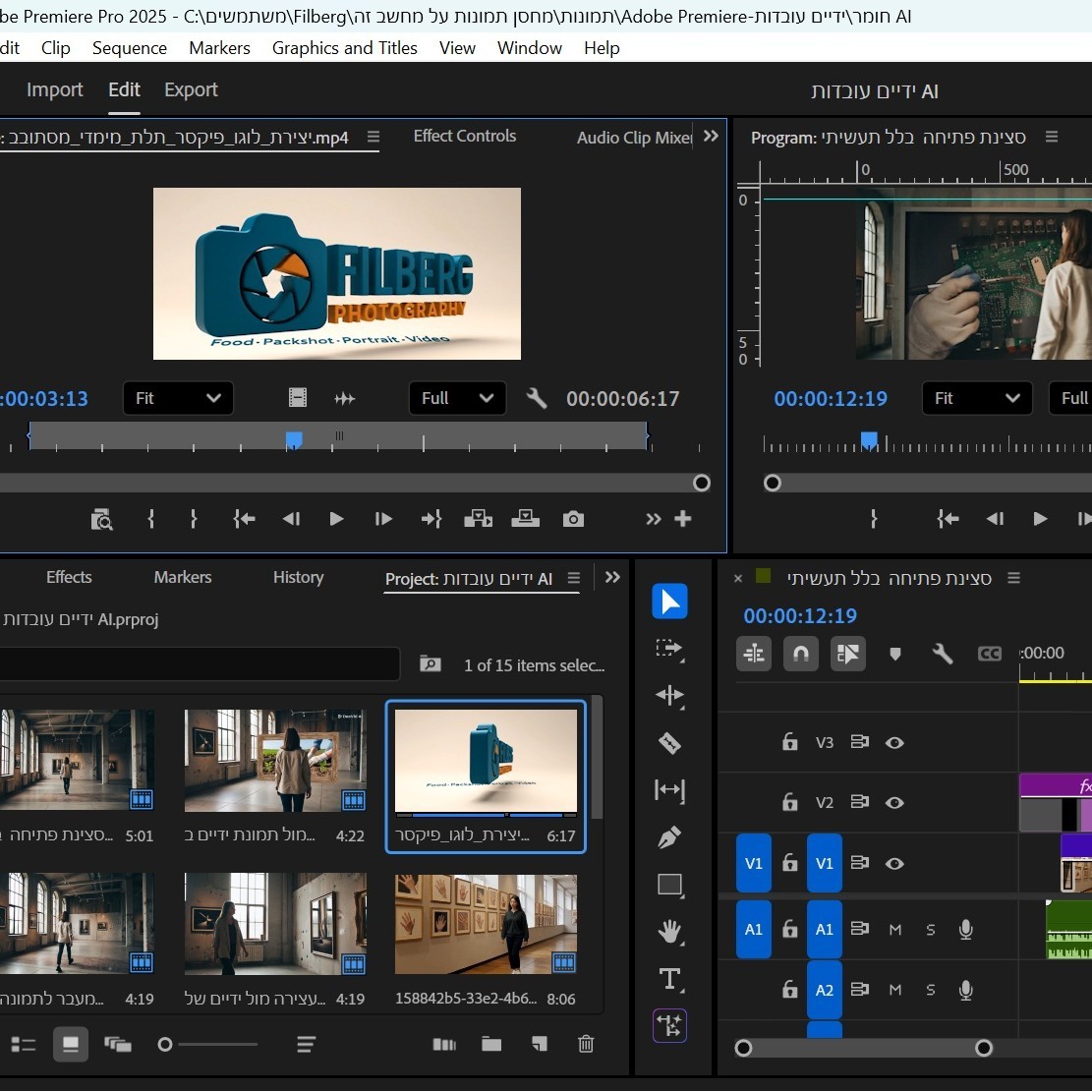Viewport: 1092px width, 1092px height.
Task: Click the bin search filter icon in Project panel
Action: (430, 663)
